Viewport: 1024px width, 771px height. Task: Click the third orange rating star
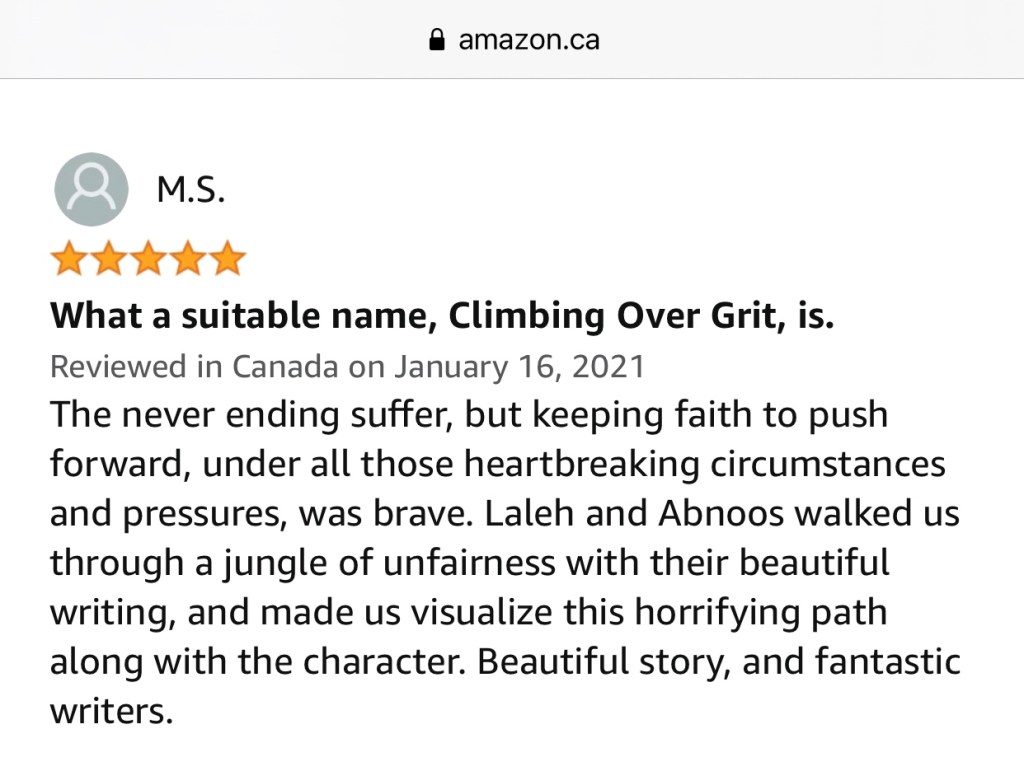148,258
